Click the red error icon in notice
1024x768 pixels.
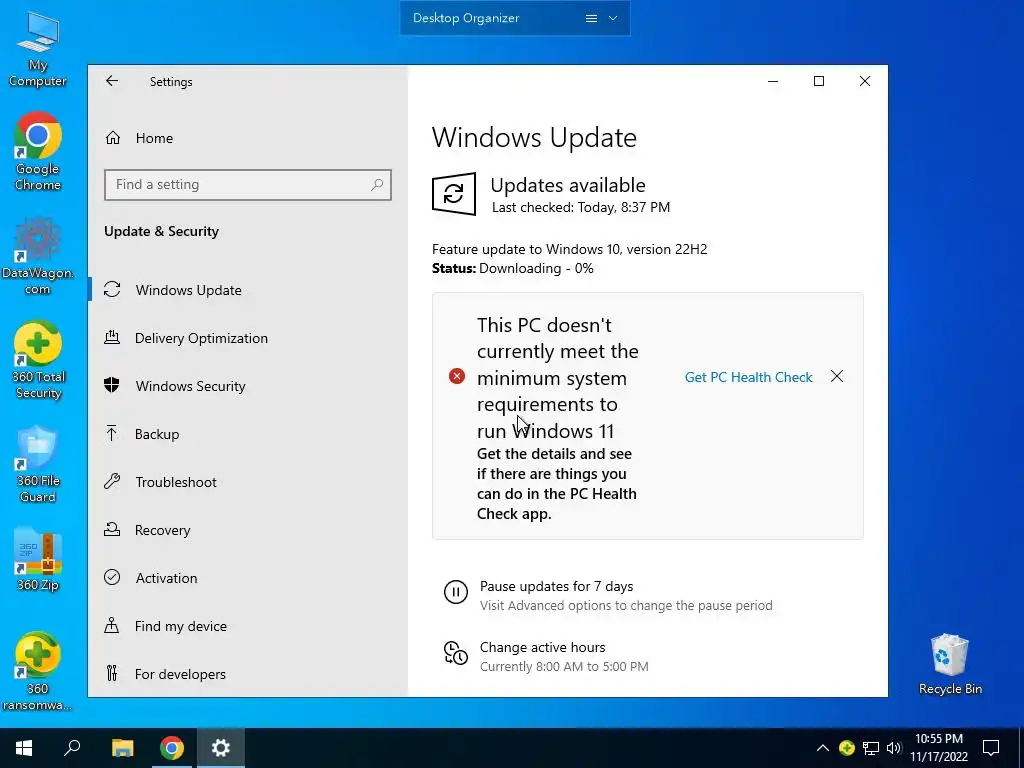456,376
